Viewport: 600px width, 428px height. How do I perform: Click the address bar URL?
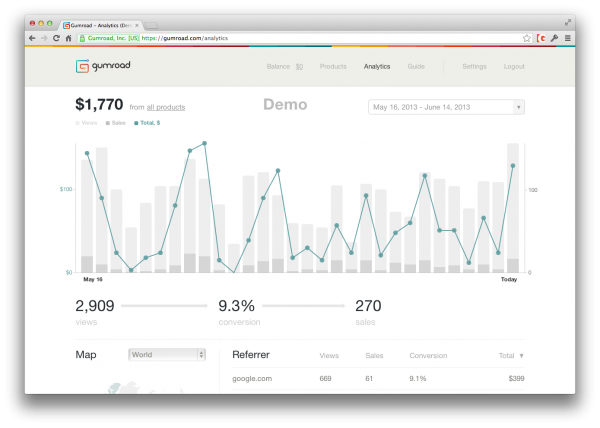184,38
